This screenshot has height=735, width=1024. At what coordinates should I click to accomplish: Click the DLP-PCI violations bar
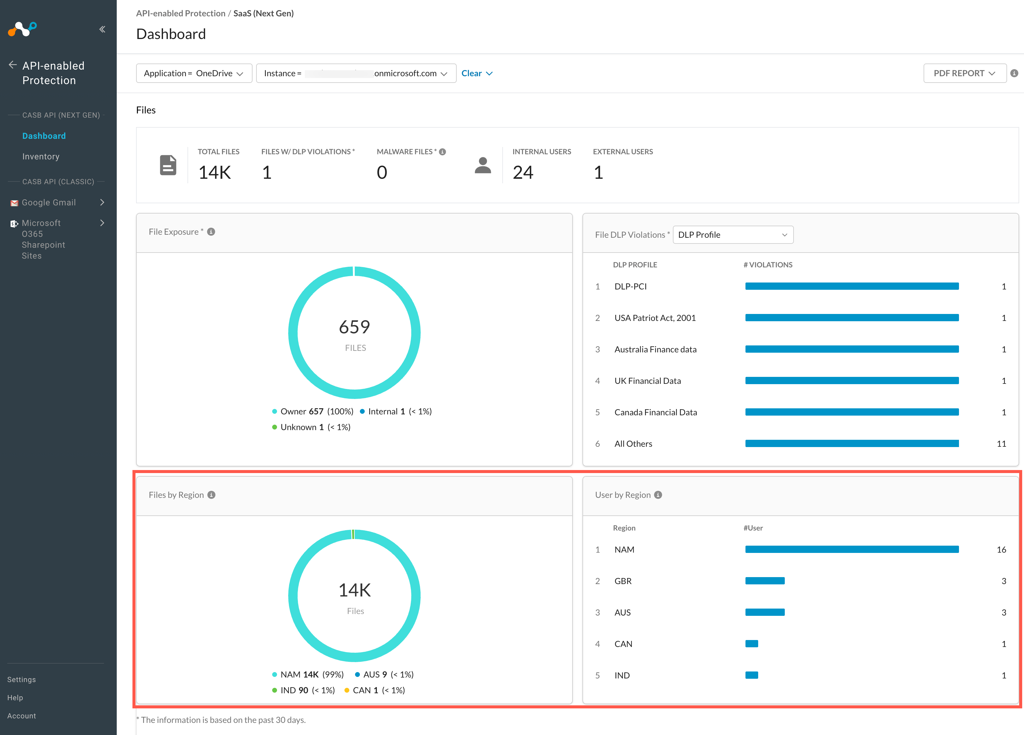point(851,287)
